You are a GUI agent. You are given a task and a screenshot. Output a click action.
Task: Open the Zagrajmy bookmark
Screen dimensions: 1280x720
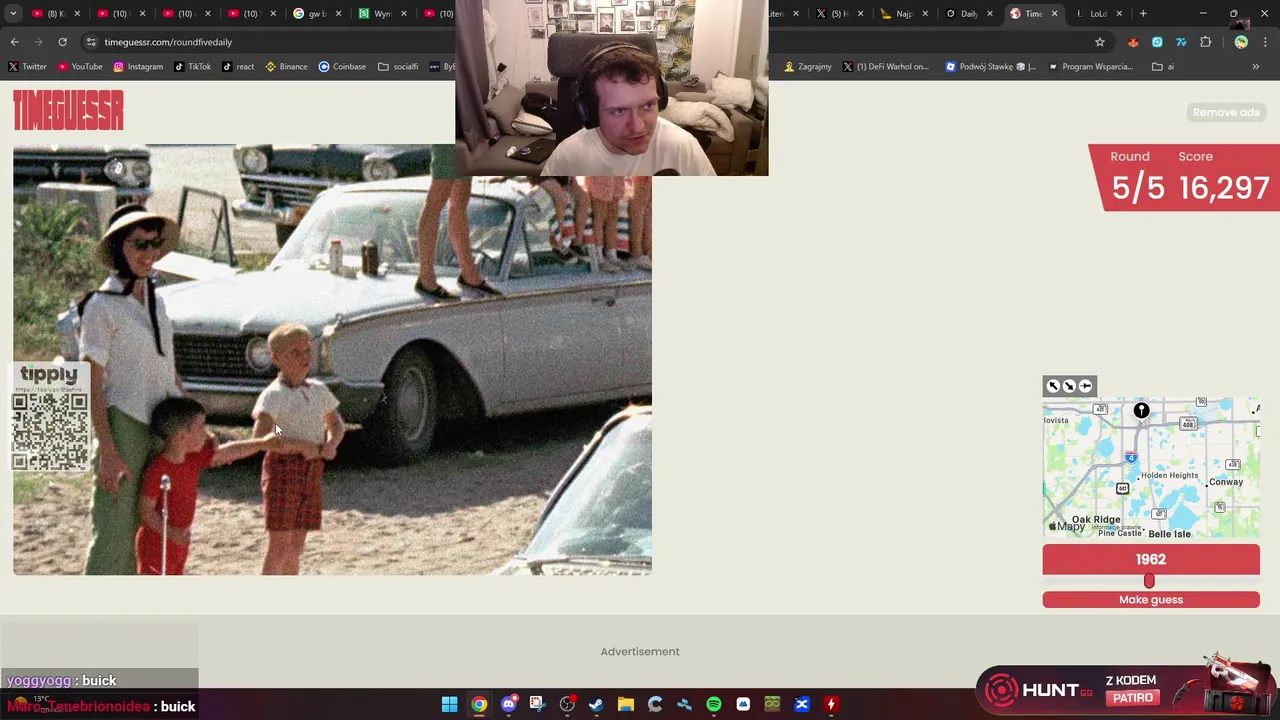(808, 67)
